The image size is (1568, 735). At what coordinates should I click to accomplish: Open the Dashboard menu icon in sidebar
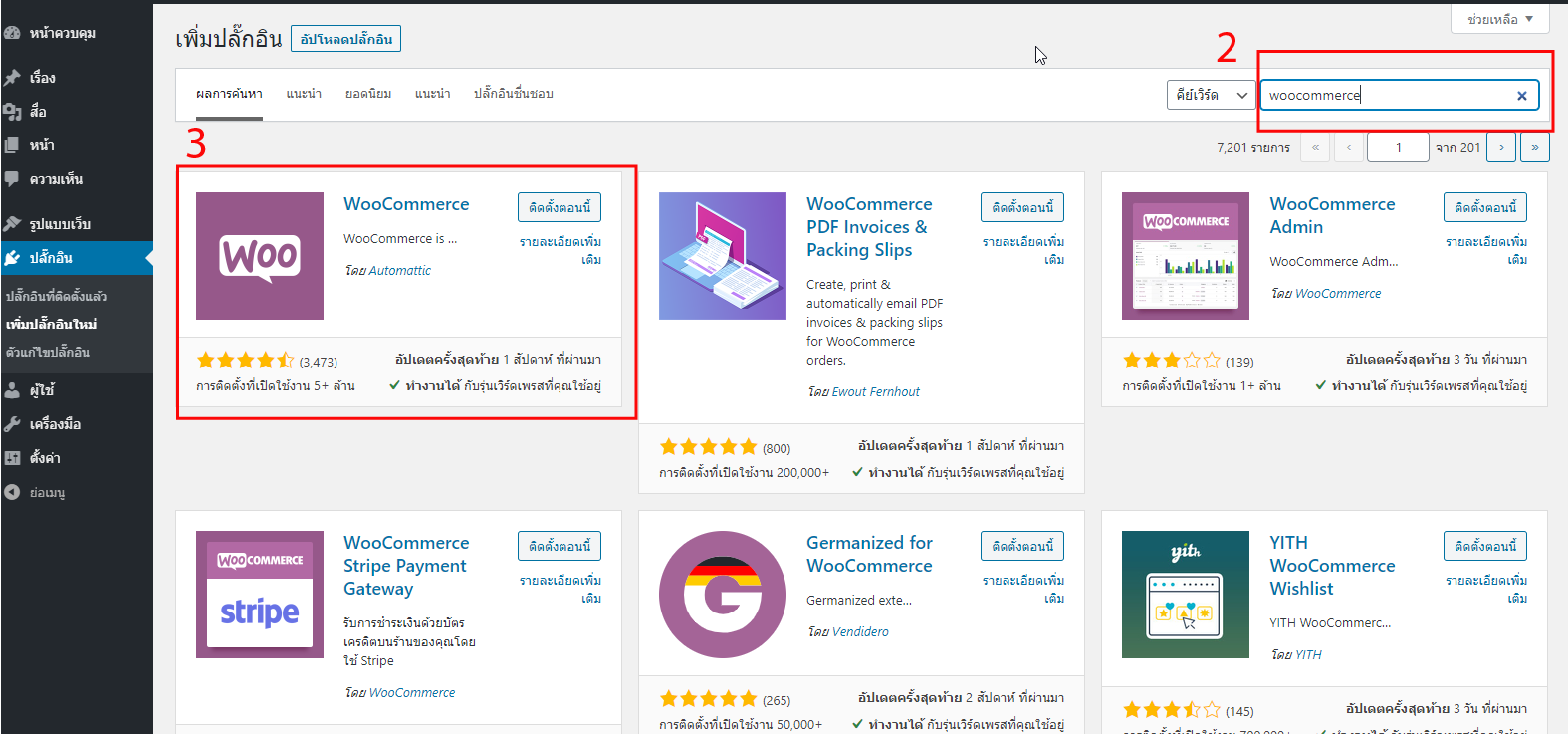12,33
